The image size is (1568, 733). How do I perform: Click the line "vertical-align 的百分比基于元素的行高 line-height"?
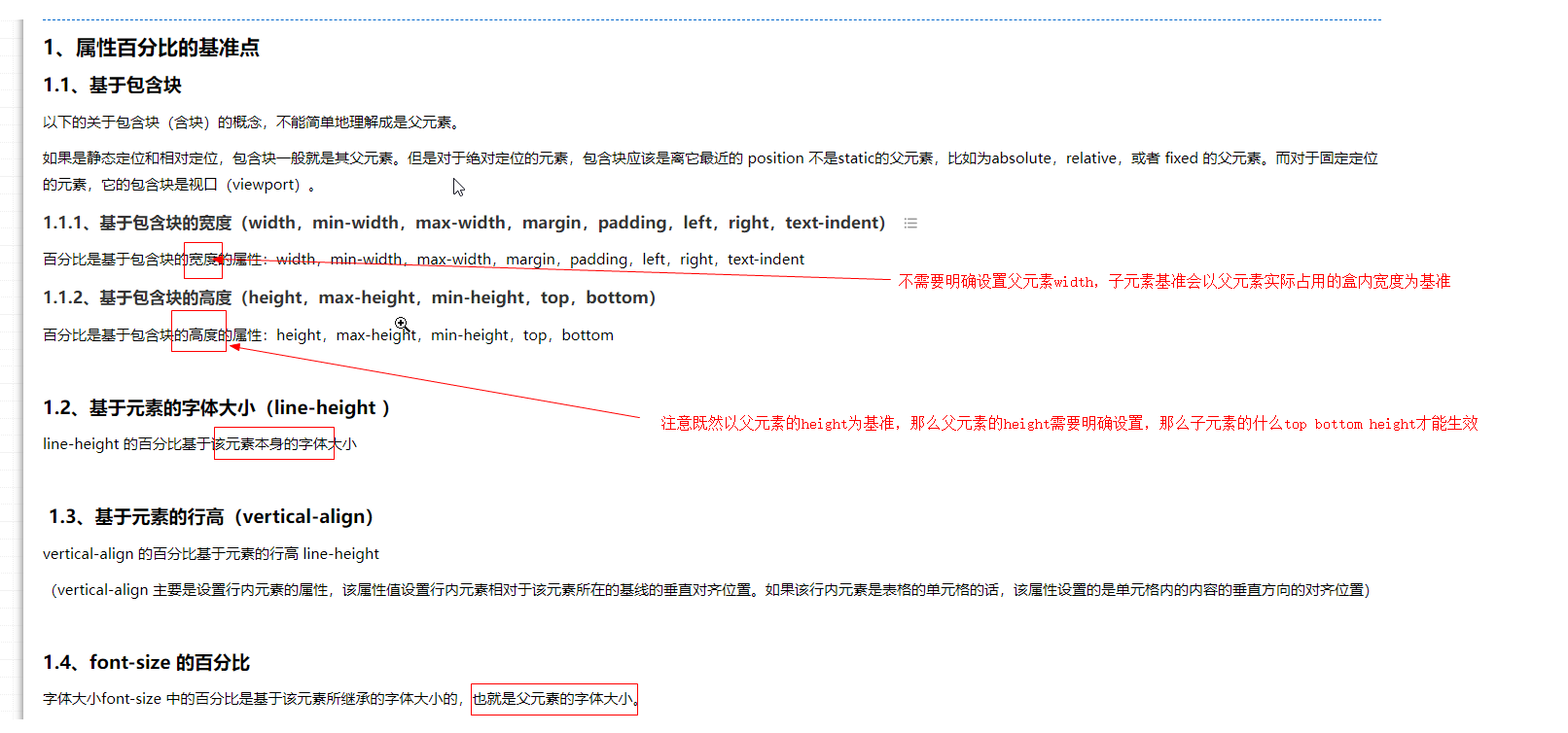click(211, 554)
